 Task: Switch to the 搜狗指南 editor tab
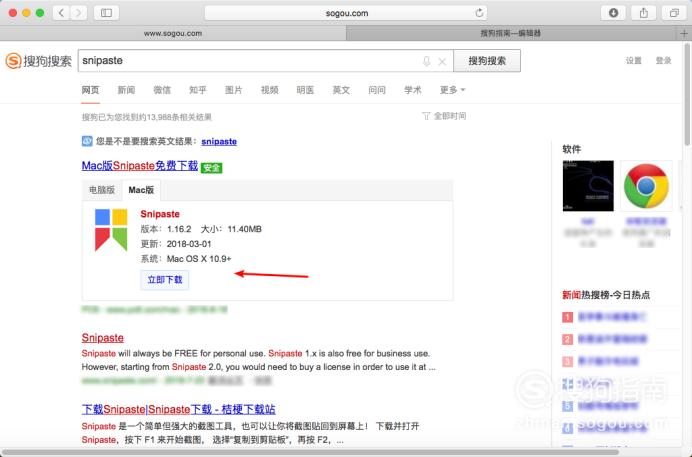(x=511, y=33)
